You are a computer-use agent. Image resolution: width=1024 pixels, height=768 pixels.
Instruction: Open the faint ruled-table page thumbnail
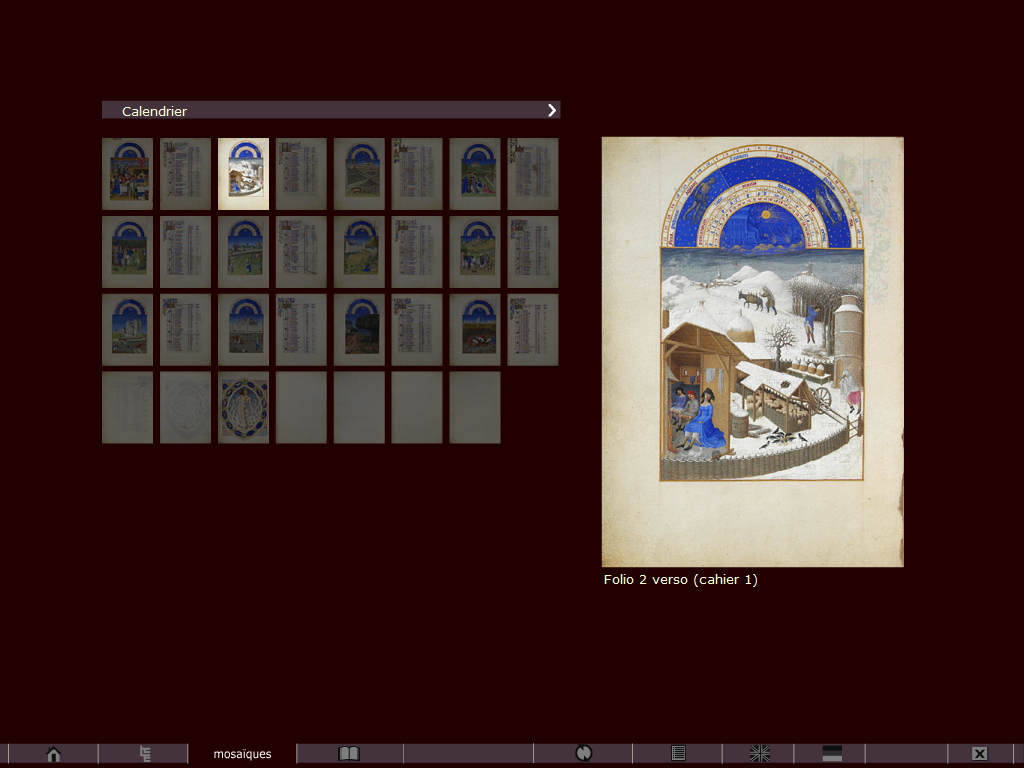point(127,408)
